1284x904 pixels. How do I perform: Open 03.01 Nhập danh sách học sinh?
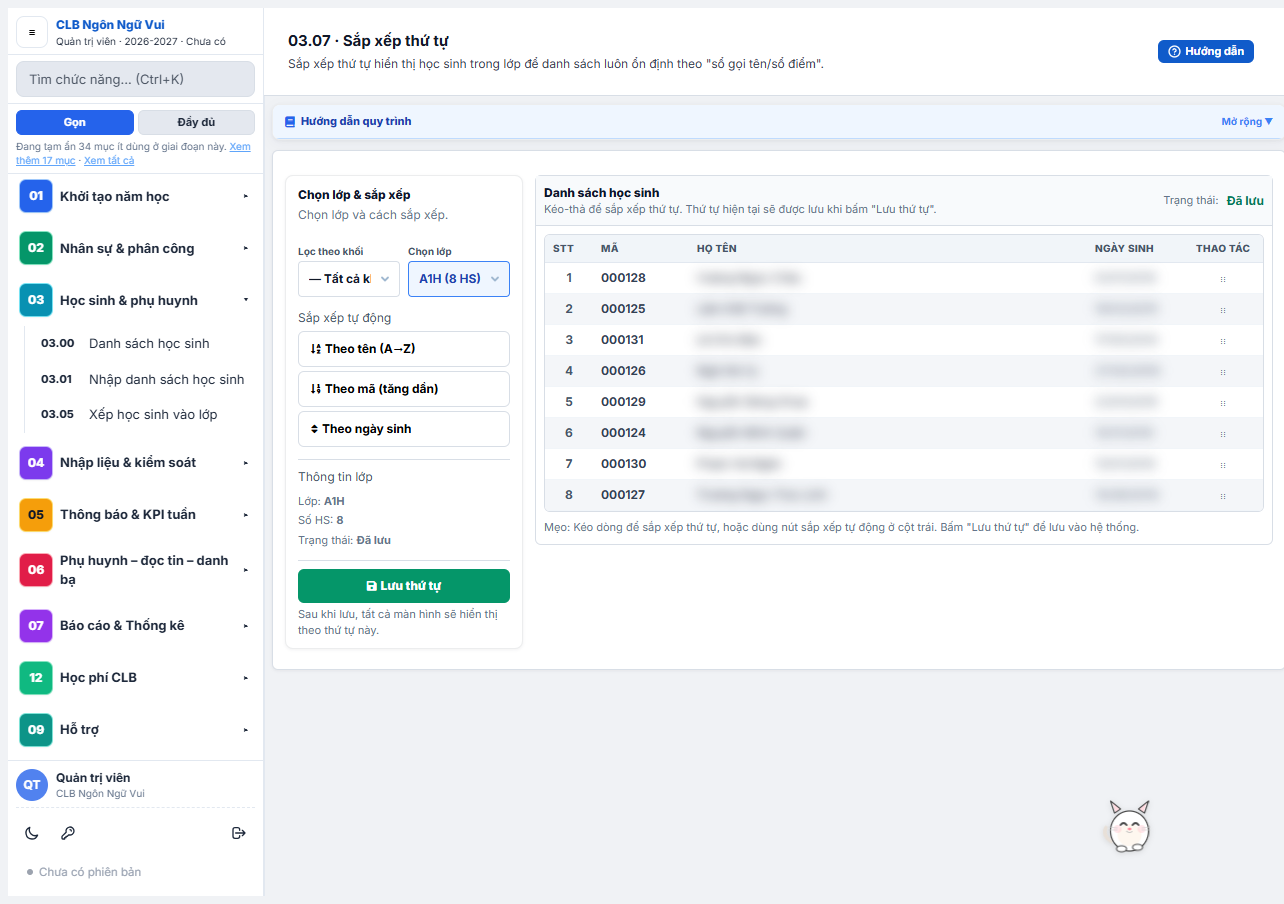(x=143, y=380)
